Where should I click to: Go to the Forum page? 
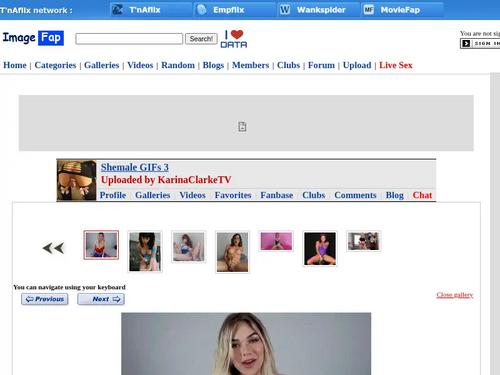(x=321, y=65)
